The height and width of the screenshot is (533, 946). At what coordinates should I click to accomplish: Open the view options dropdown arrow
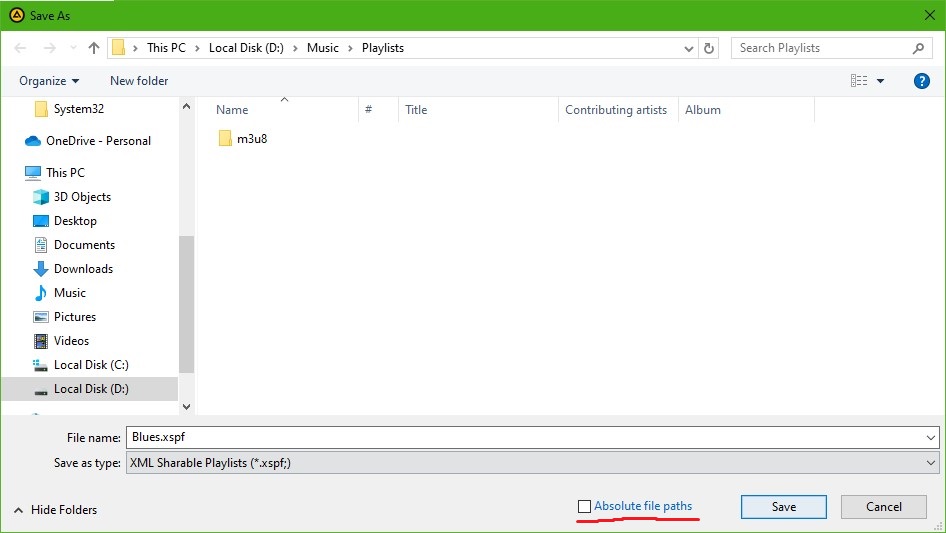click(x=880, y=81)
